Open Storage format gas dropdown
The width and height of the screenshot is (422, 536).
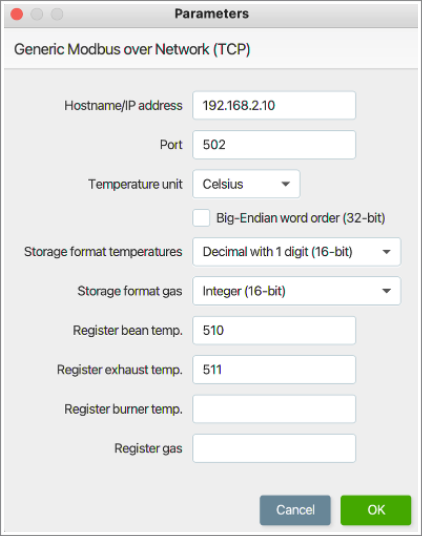click(x=297, y=291)
